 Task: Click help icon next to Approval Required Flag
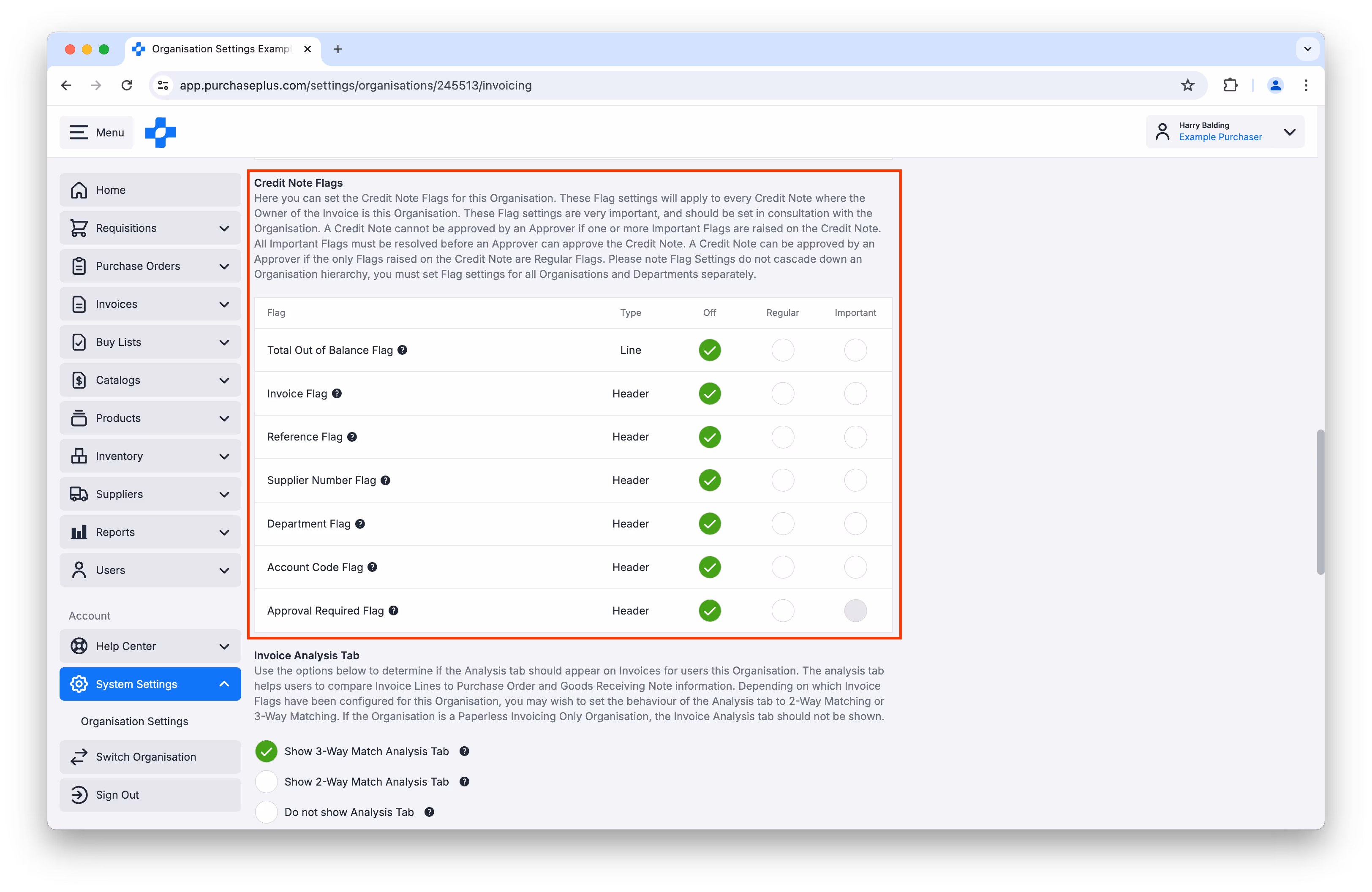(x=393, y=610)
